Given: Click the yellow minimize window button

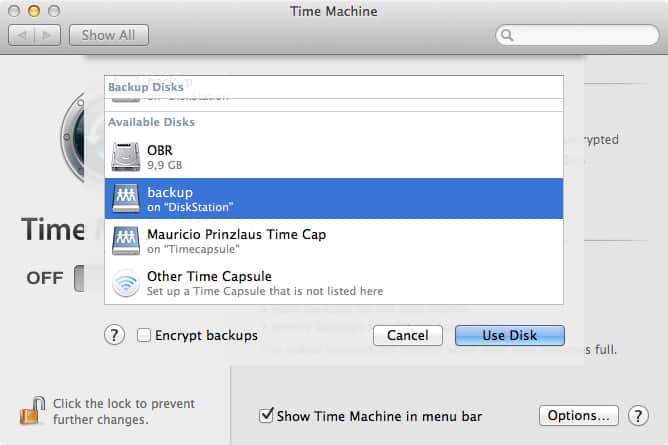Looking at the screenshot, I should pyautogui.click(x=34, y=11).
